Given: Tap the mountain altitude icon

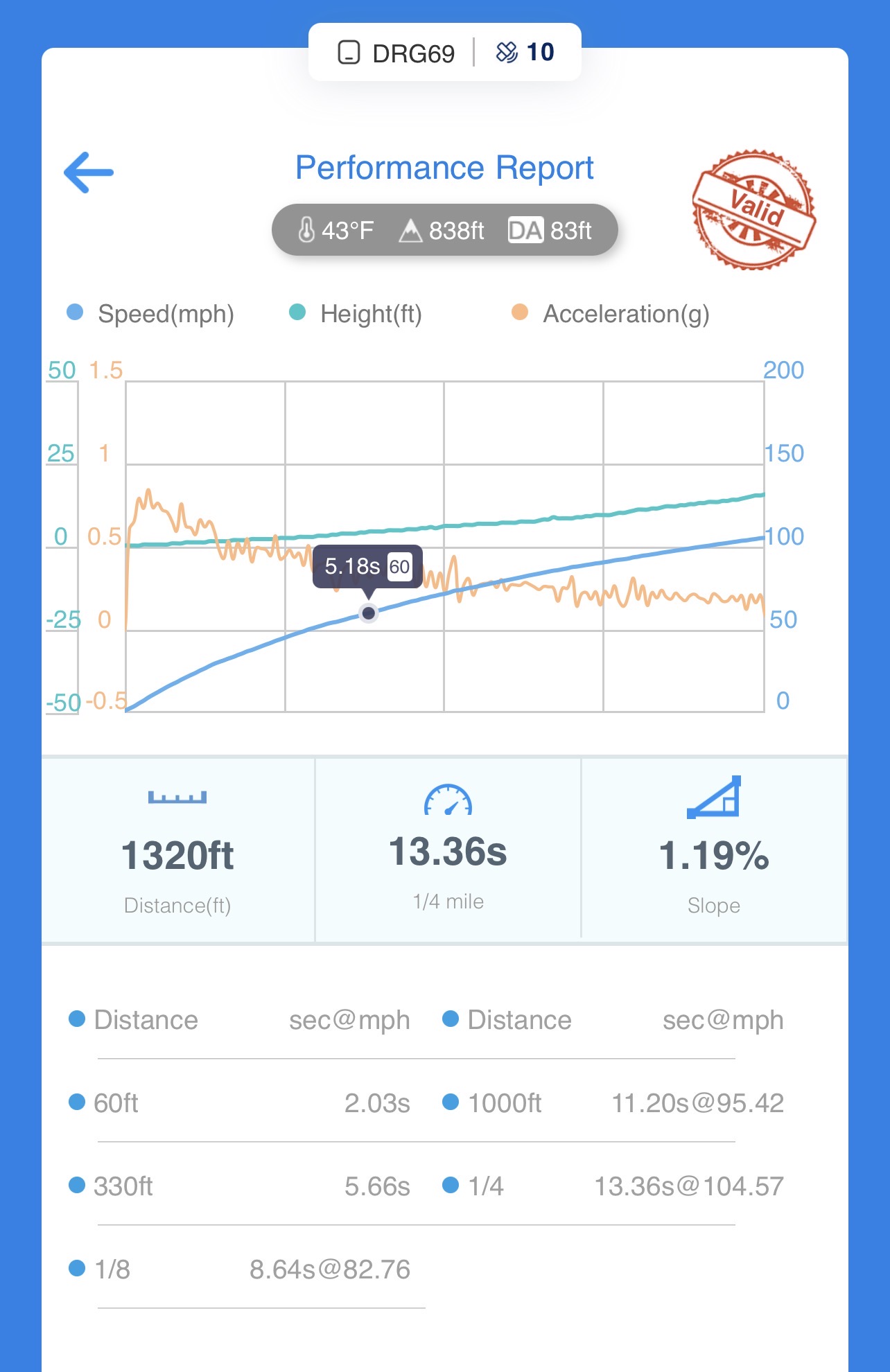Looking at the screenshot, I should [410, 230].
